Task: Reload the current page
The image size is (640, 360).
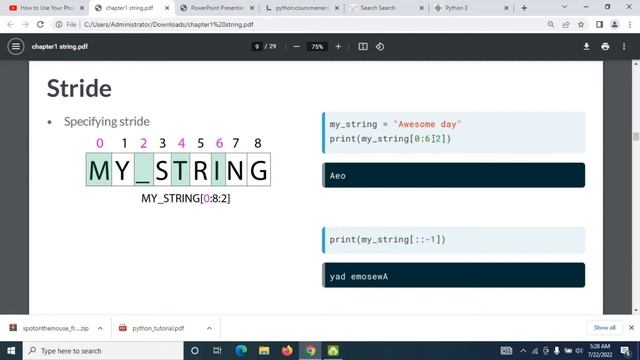Action: coord(40,24)
